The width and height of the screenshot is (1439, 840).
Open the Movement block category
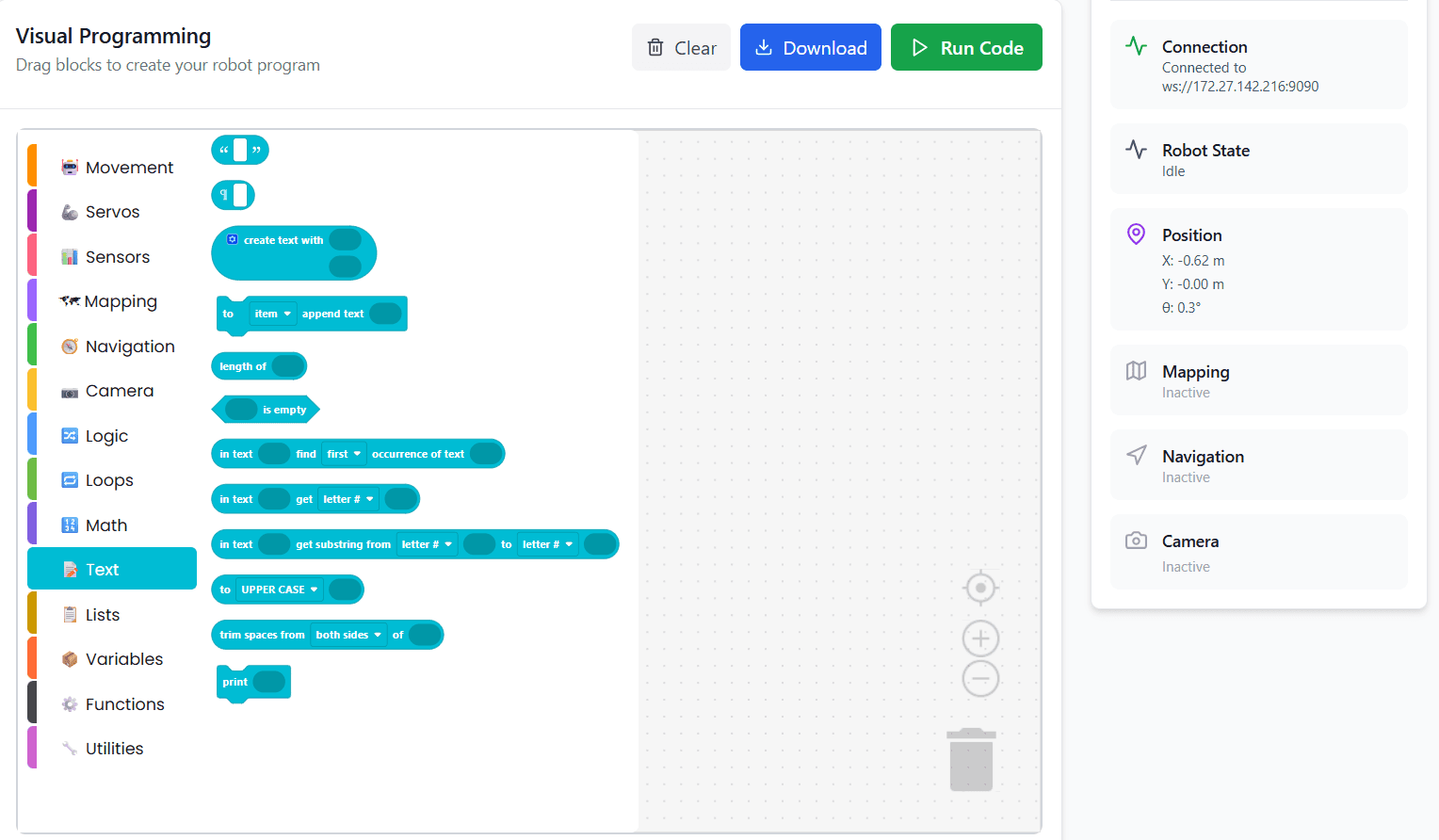click(x=129, y=168)
